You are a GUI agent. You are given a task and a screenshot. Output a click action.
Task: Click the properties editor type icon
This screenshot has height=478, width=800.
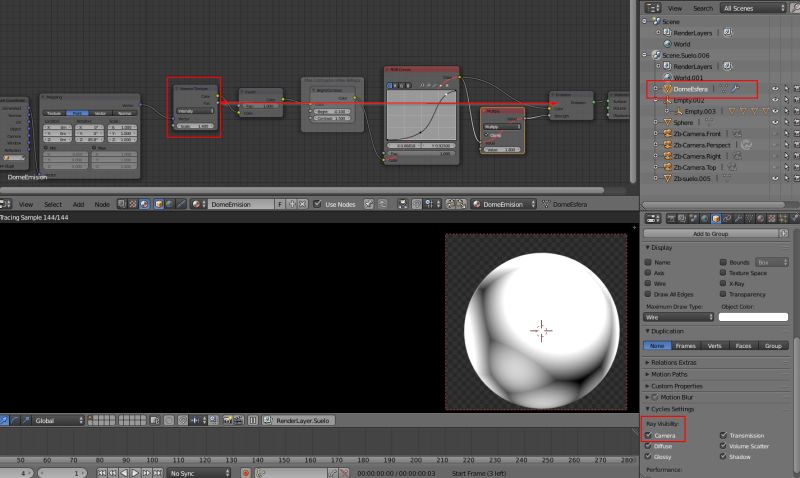(x=653, y=219)
